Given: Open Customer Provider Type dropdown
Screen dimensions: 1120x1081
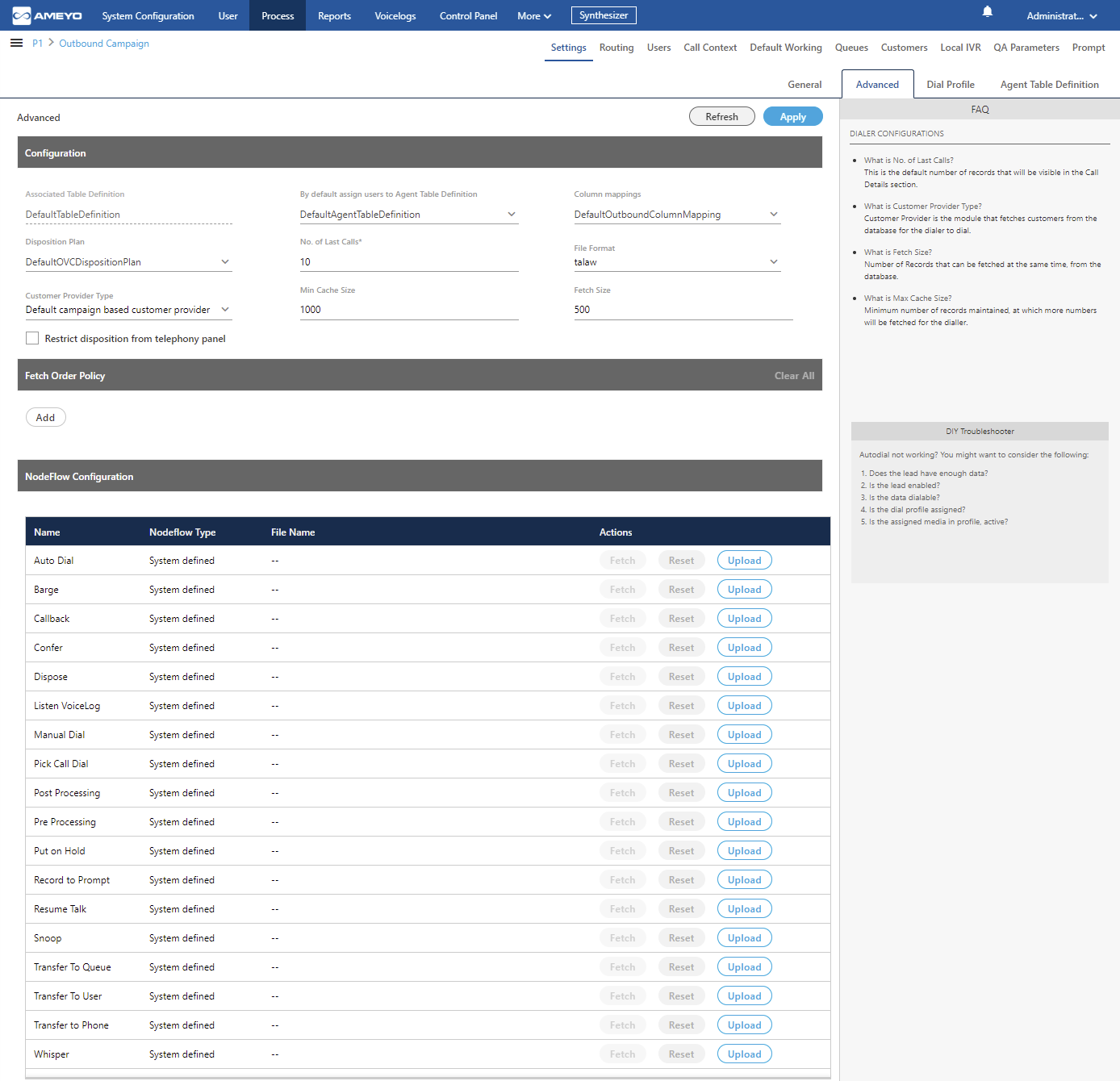Looking at the screenshot, I should 128,310.
